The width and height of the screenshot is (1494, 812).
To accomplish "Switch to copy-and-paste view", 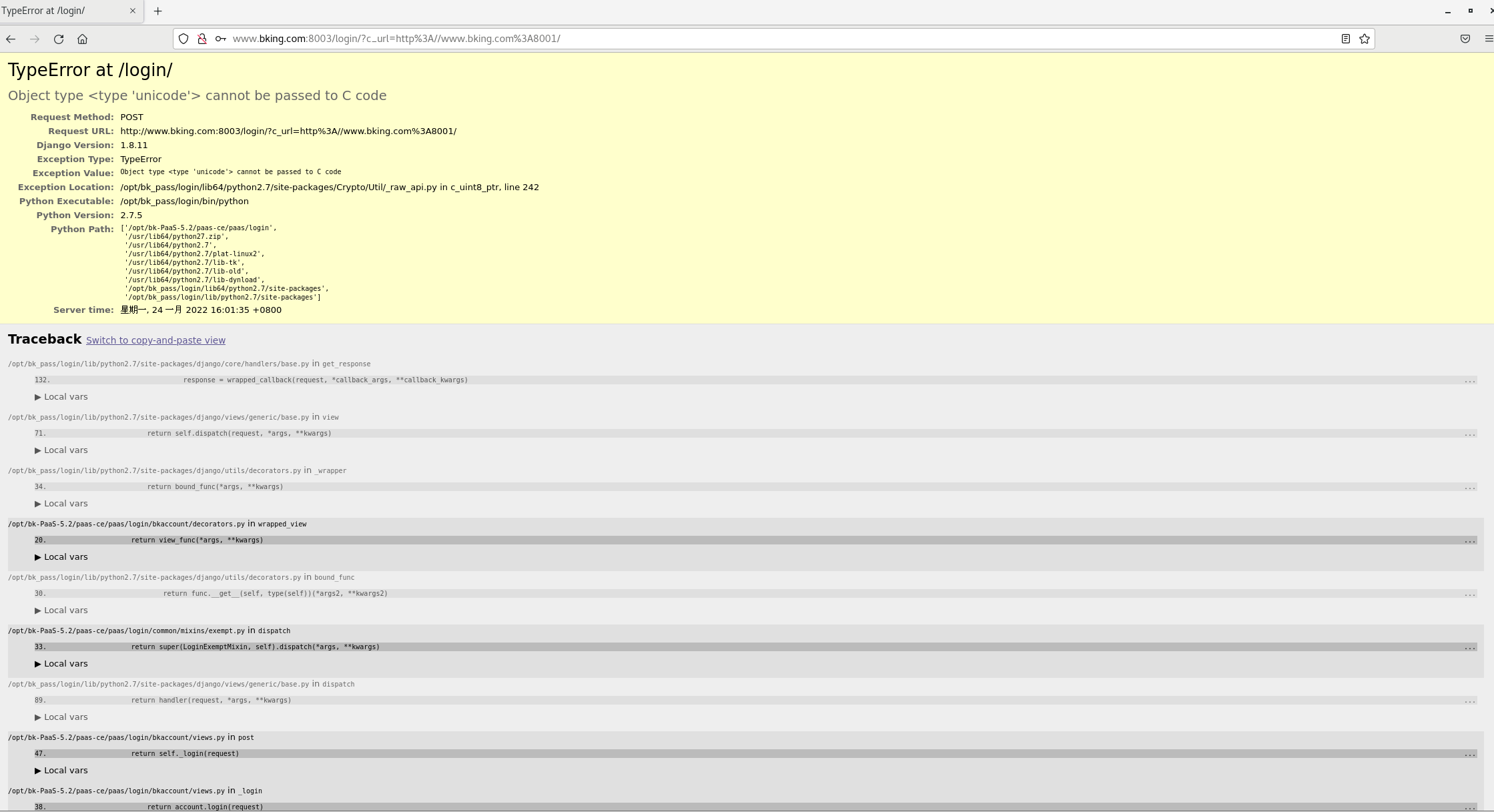I will pos(155,340).
